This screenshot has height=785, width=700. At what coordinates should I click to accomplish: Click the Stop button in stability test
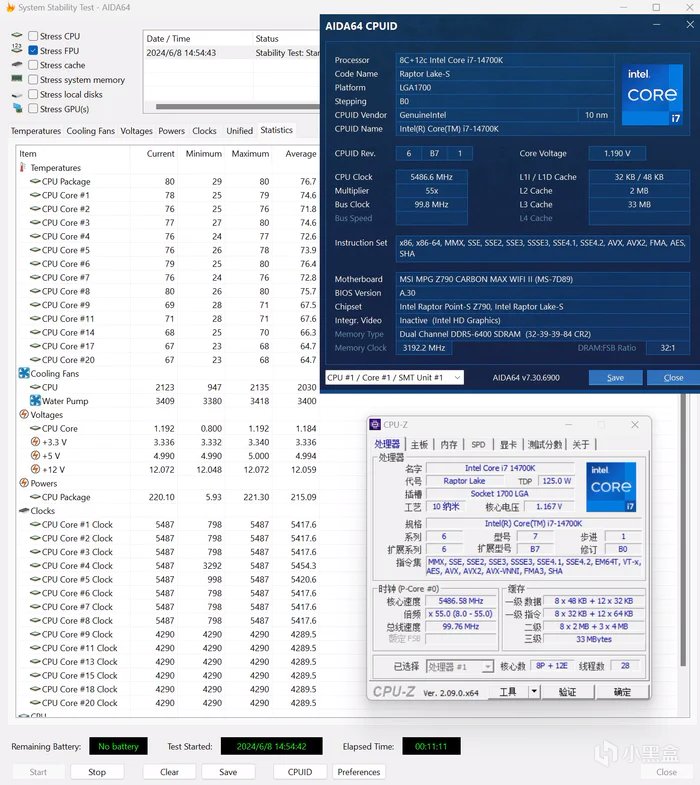[x=97, y=772]
